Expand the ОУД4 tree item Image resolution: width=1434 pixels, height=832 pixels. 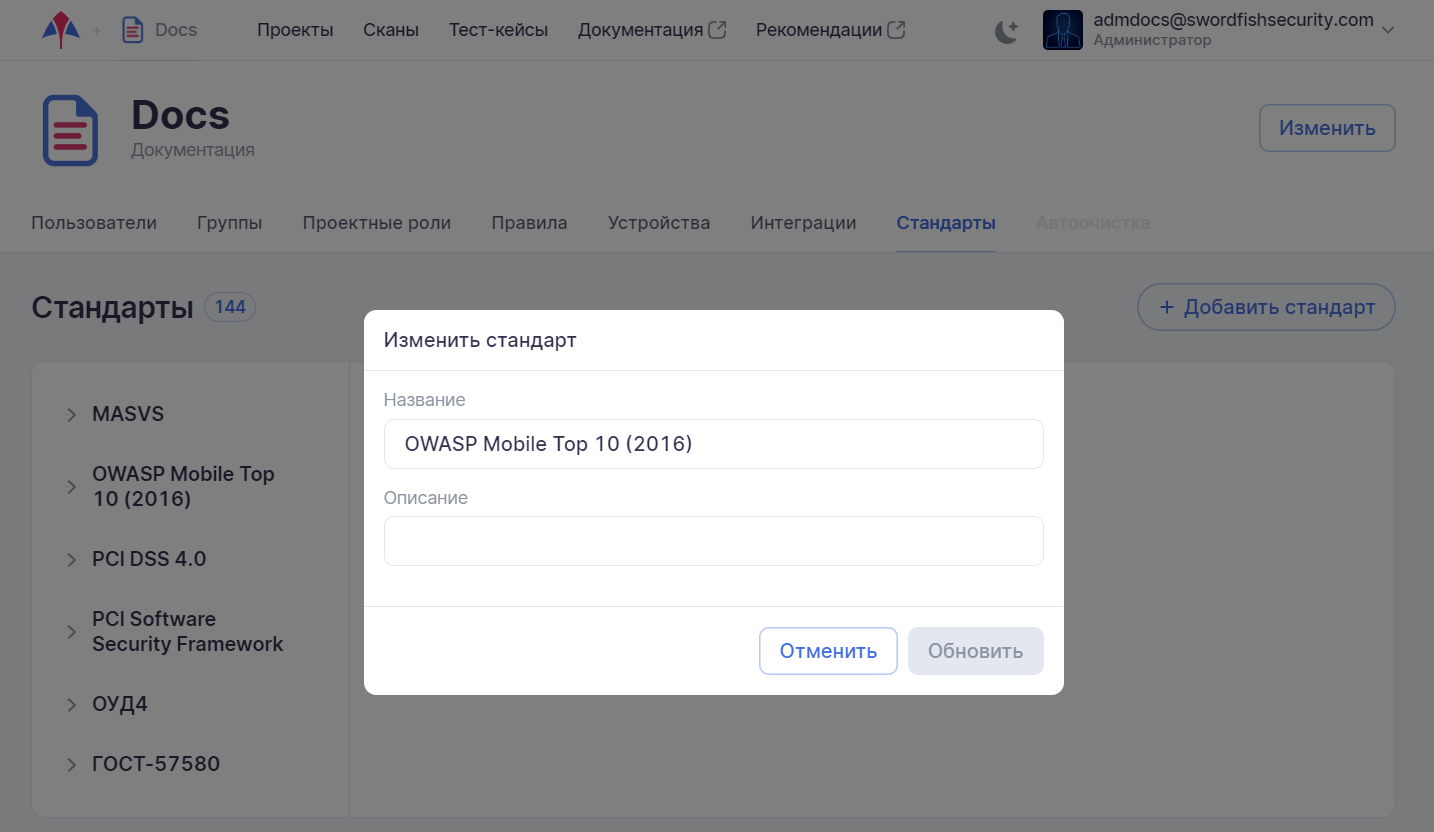tap(71, 705)
